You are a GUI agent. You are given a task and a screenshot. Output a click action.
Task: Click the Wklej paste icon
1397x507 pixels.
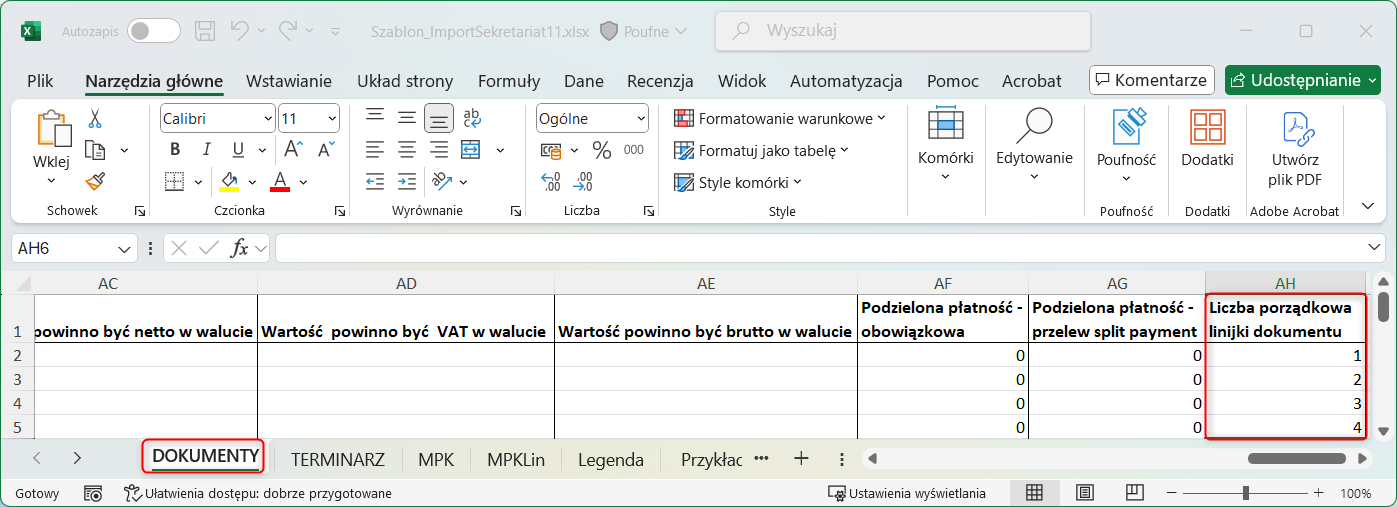click(52, 130)
